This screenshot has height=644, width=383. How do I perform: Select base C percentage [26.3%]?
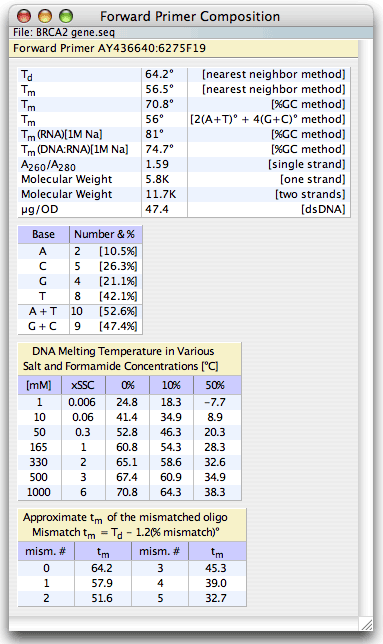point(118,267)
